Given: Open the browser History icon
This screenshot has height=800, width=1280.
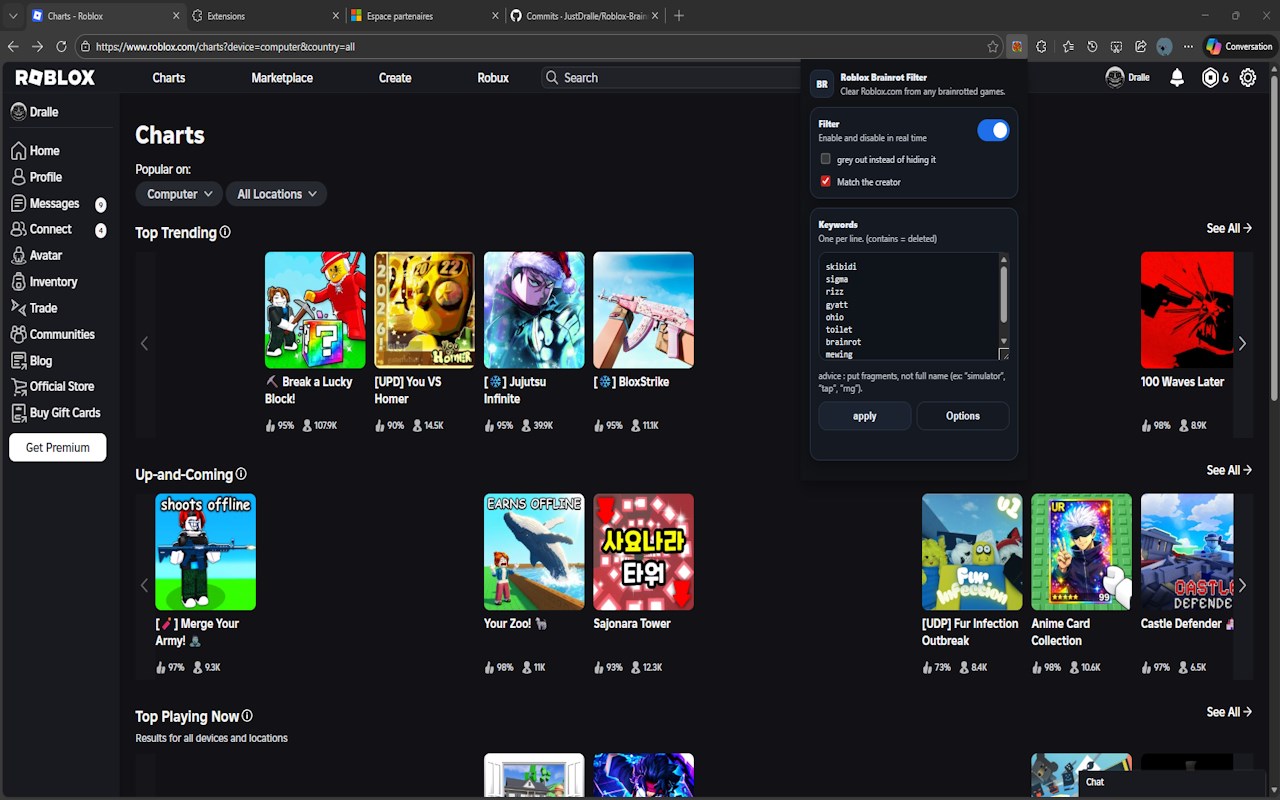Looking at the screenshot, I should pyautogui.click(x=1092, y=46).
